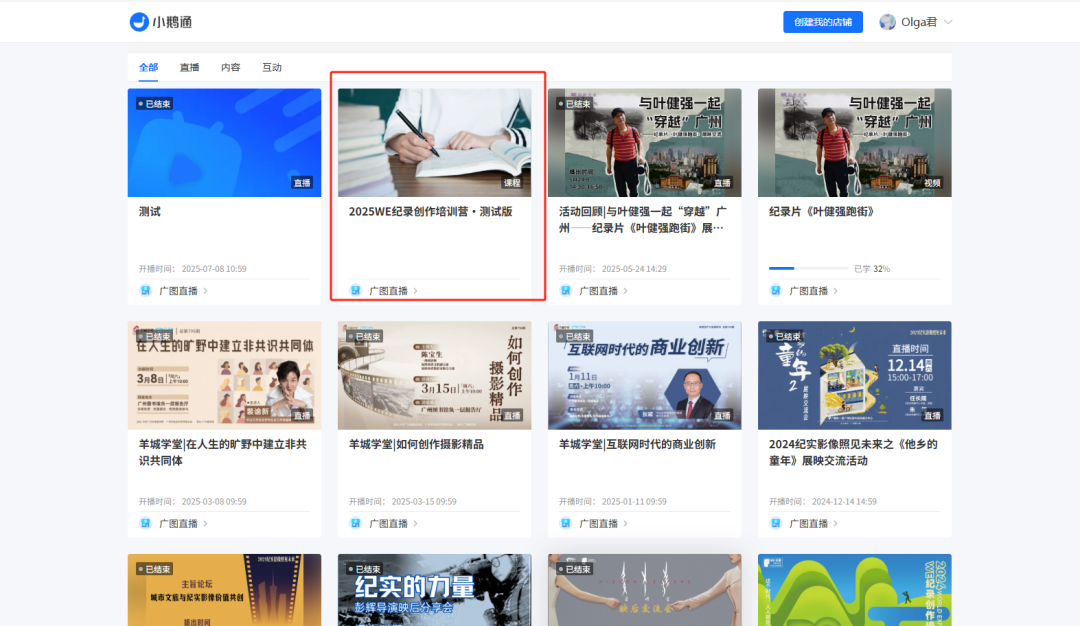The height and width of the screenshot is (626, 1080).
Task: Click title 羊城学堂|互联网时代的商业创新
Action: pyautogui.click(x=637, y=444)
